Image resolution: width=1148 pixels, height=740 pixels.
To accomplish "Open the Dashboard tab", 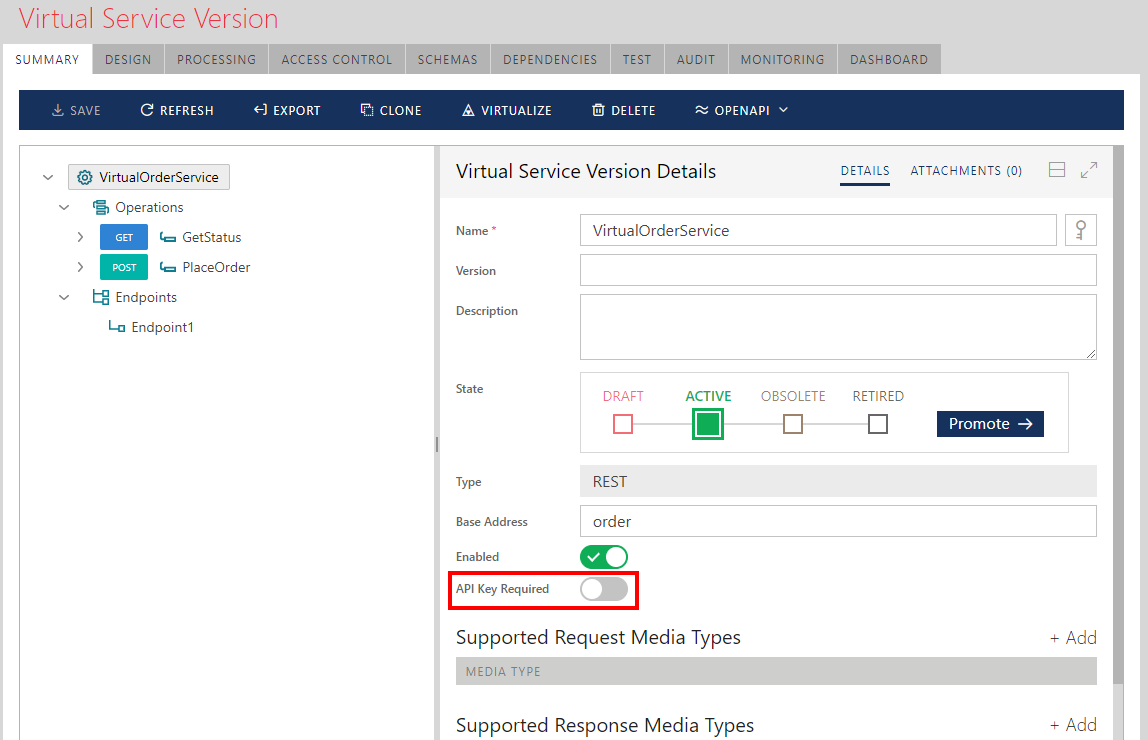I will pyautogui.click(x=889, y=59).
